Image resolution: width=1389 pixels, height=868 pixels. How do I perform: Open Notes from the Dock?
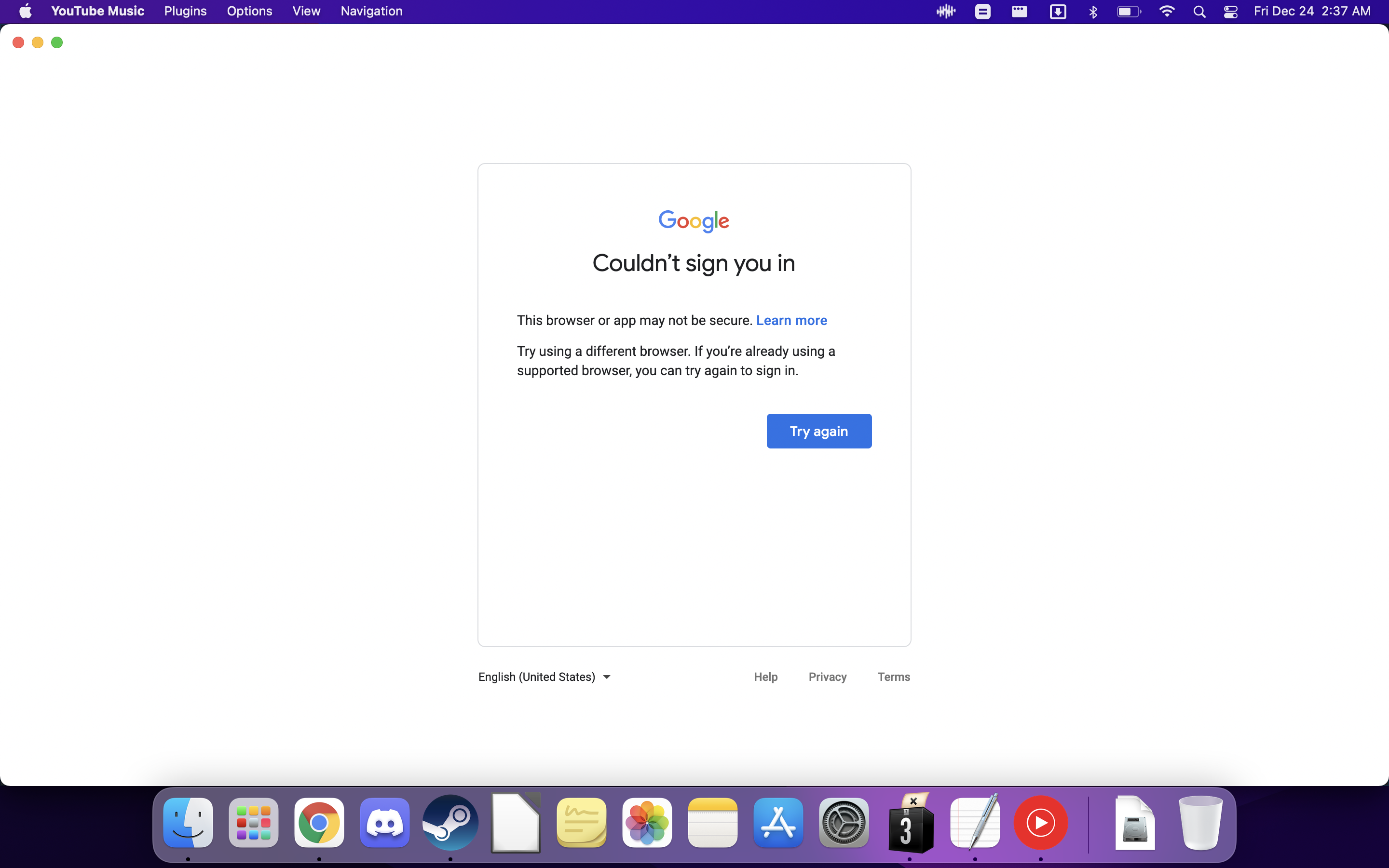coord(713,823)
